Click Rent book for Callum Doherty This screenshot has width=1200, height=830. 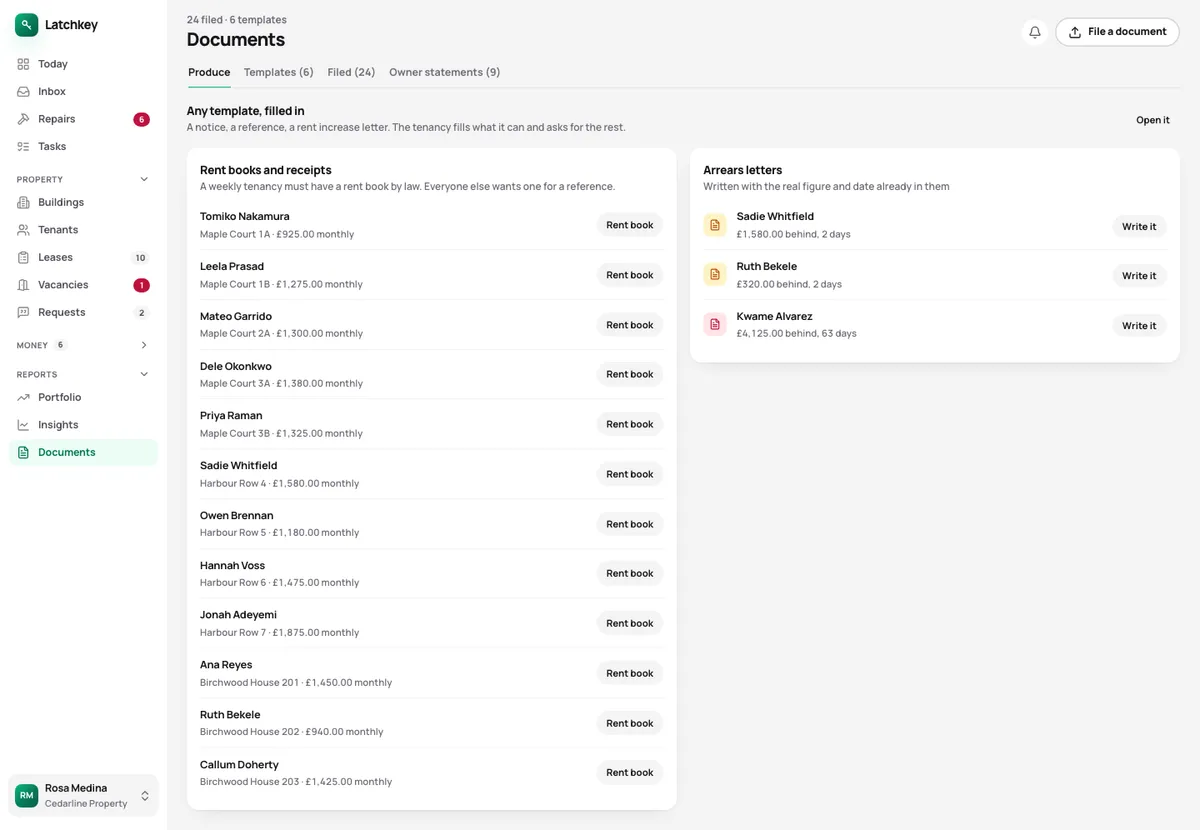[630, 773]
